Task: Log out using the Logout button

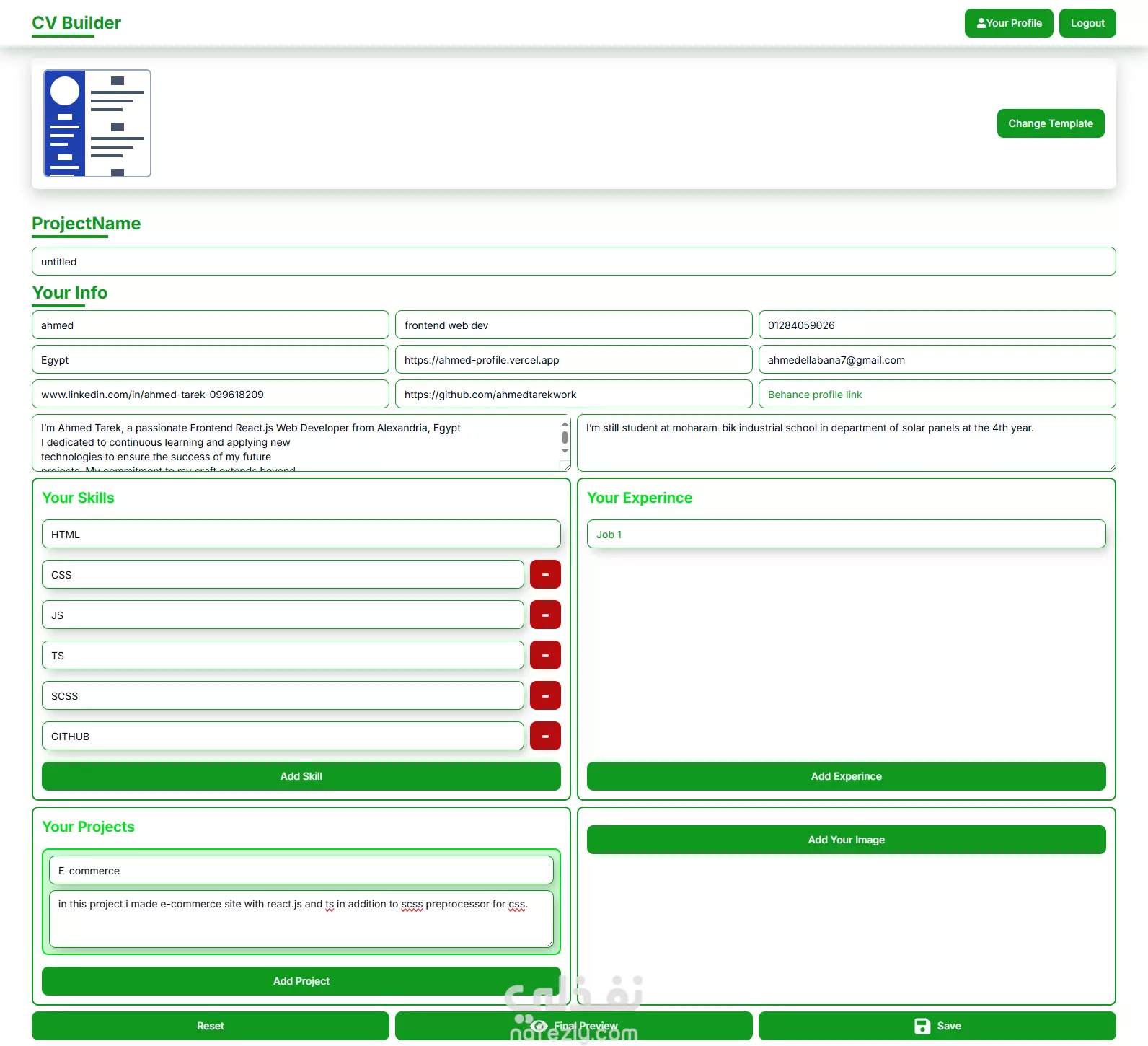Action: (x=1087, y=23)
